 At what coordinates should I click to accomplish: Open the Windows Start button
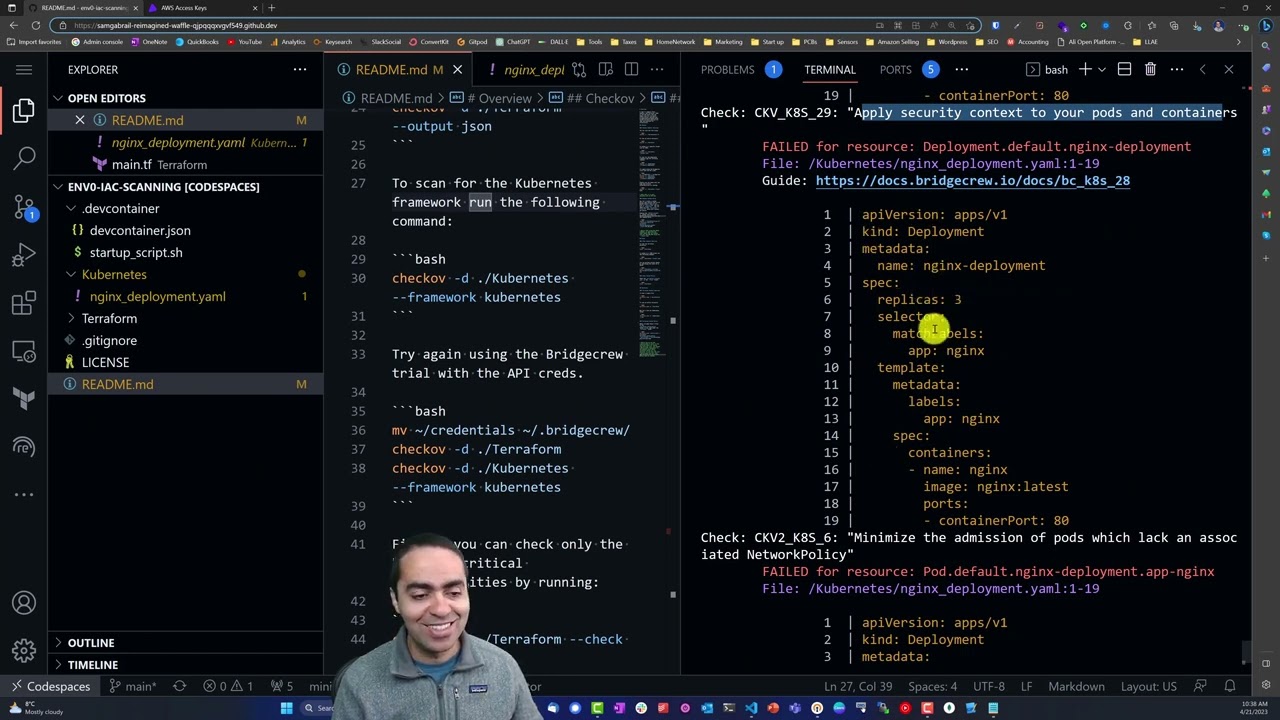(286, 708)
